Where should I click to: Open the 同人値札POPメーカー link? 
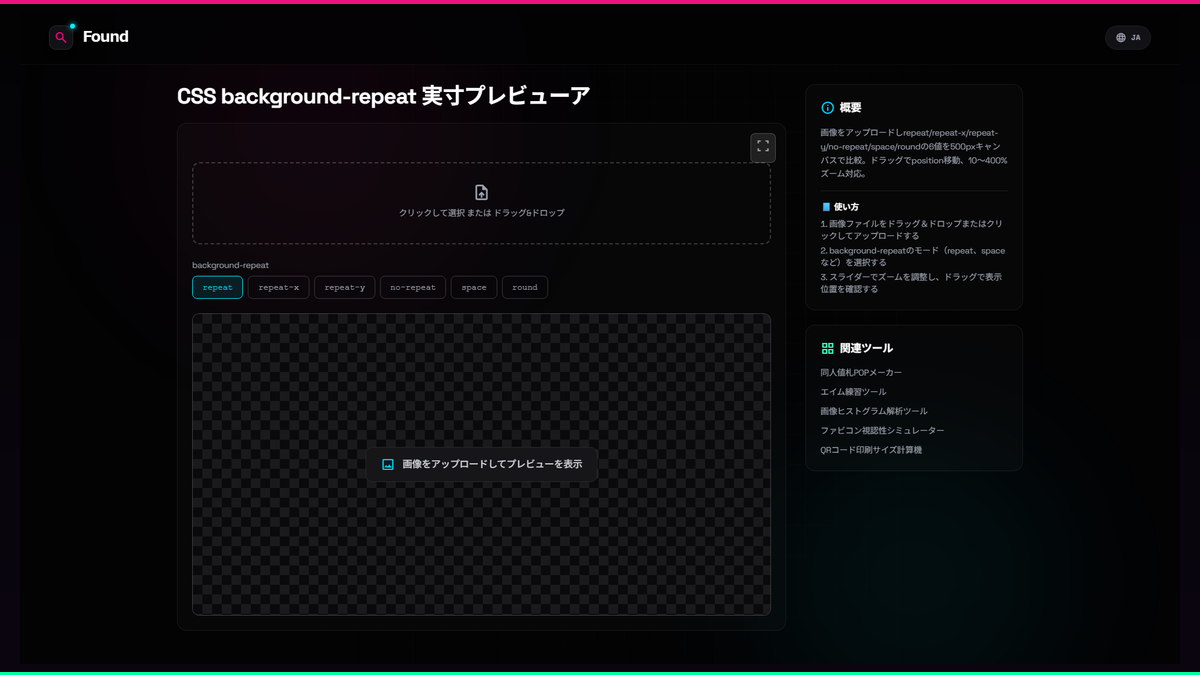click(861, 372)
